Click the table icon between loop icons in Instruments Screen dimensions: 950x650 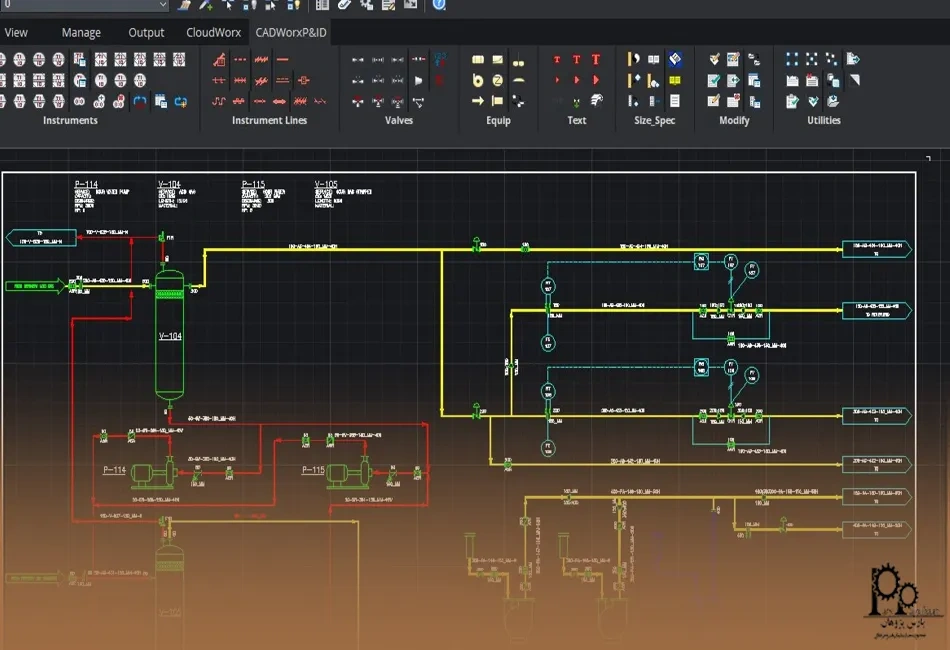click(161, 101)
